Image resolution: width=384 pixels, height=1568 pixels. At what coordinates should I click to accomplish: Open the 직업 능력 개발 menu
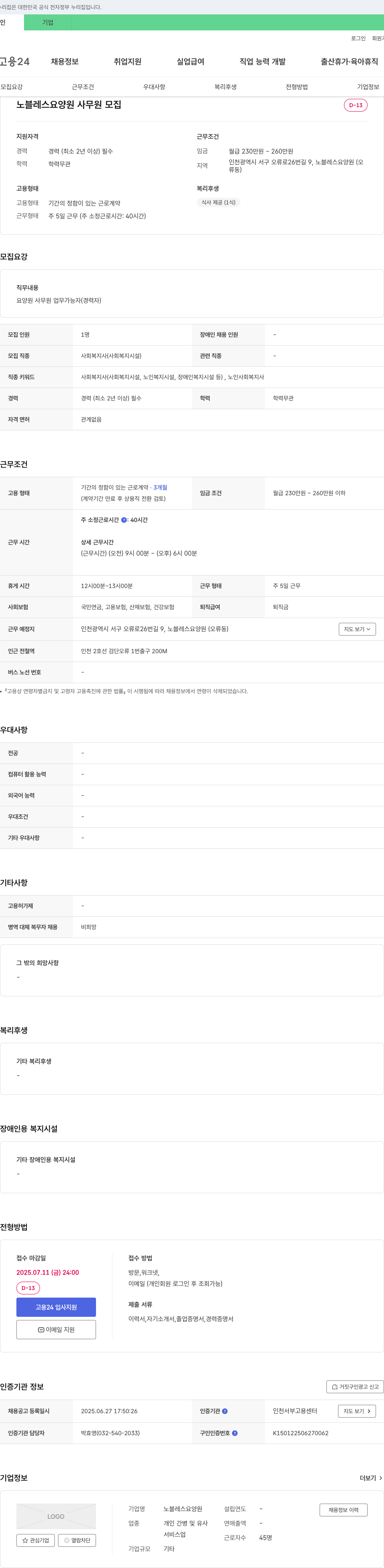262,62
